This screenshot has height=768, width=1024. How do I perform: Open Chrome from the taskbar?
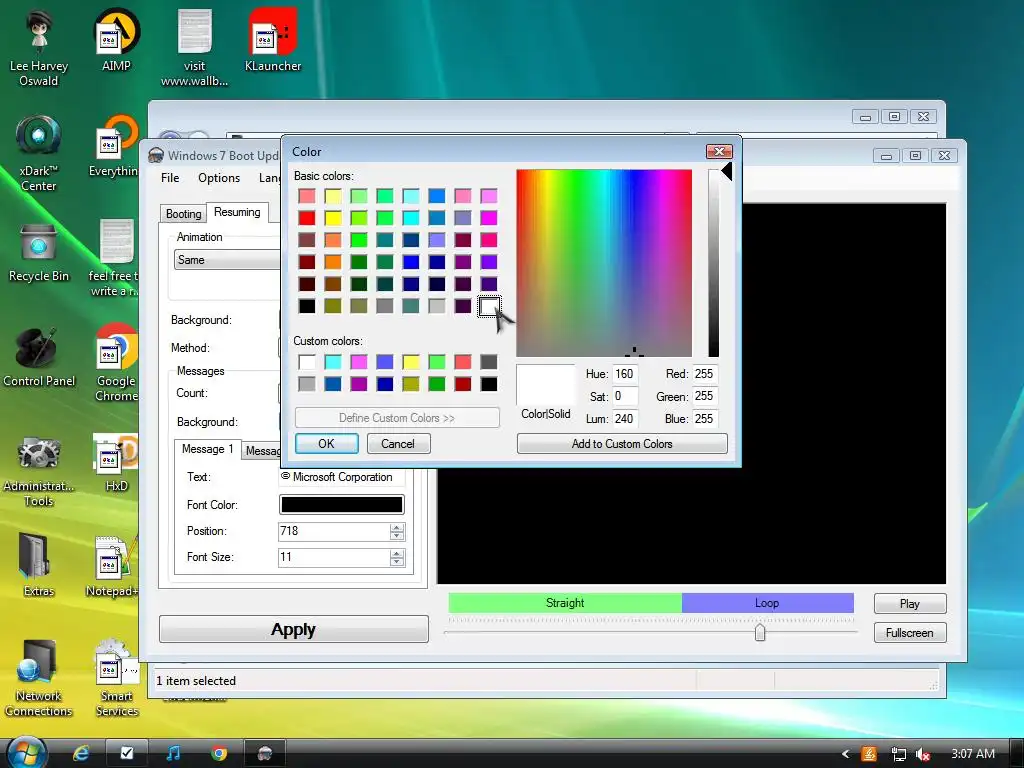219,753
